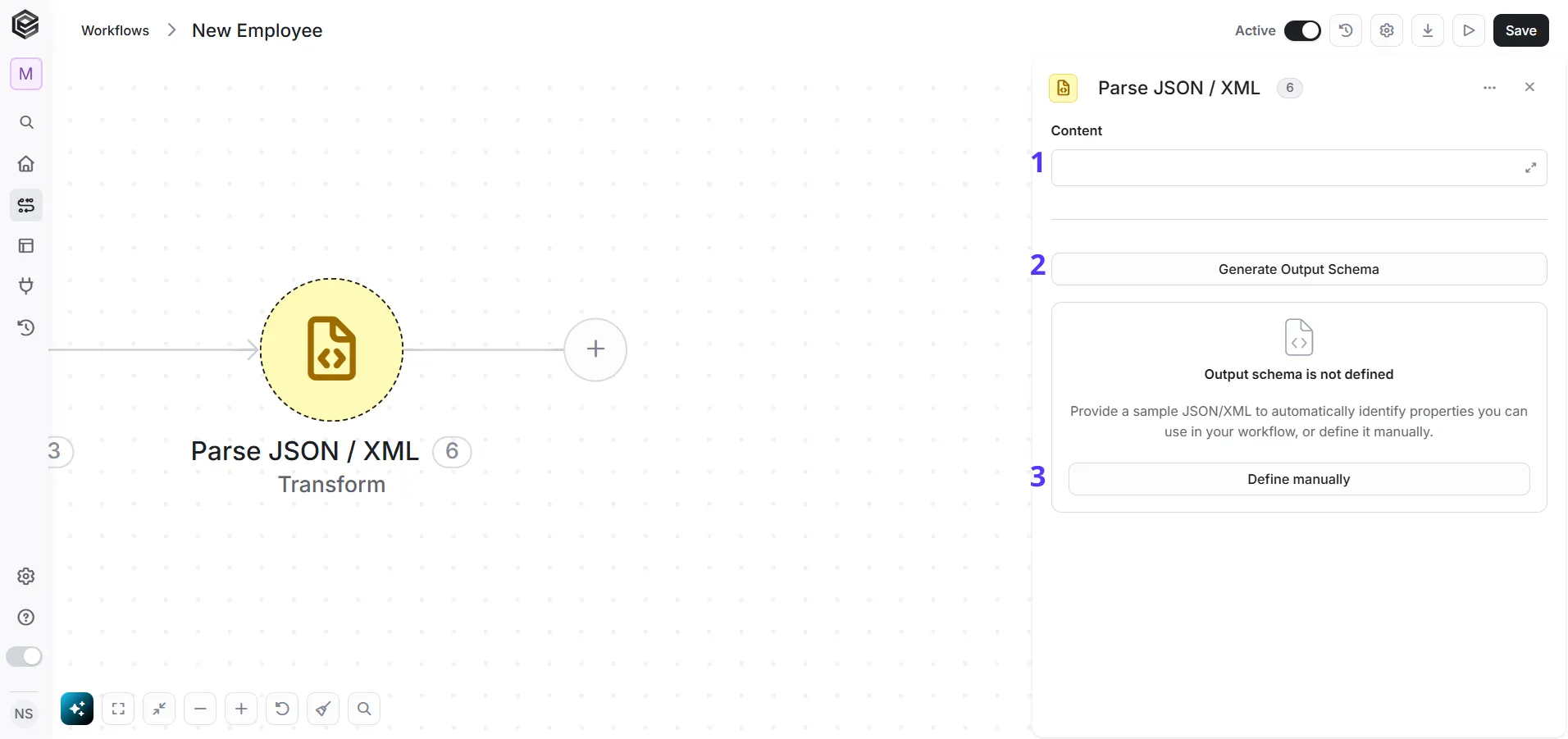Screen dimensions: 1568x739
Task: Go to the Home sidebar icon
Action: [x=26, y=163]
